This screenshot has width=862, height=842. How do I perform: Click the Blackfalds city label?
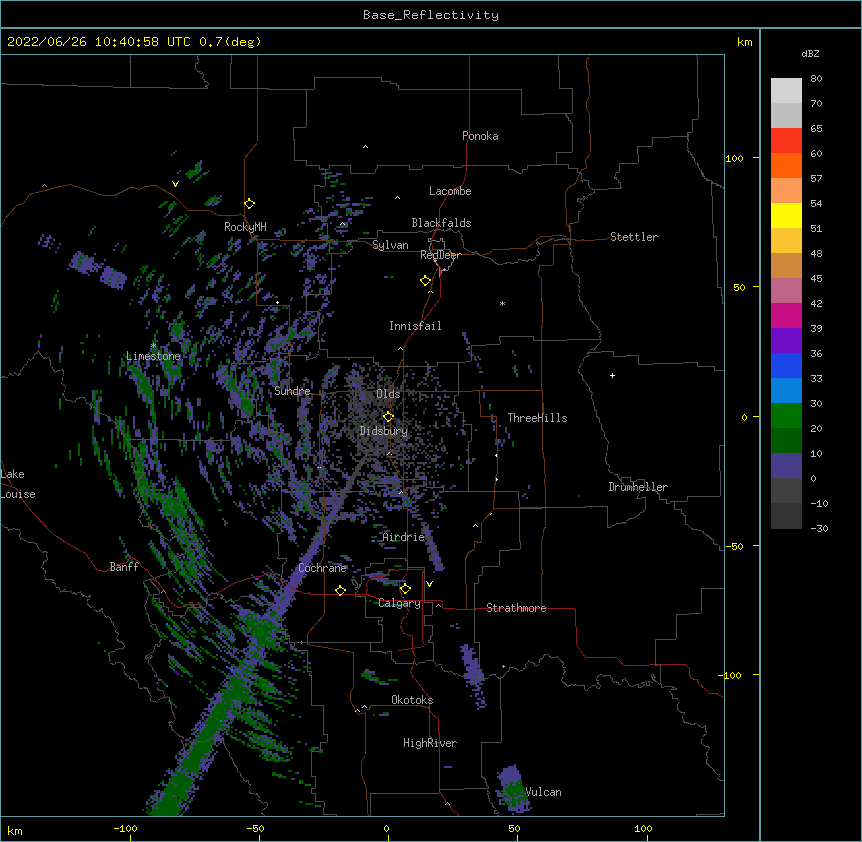click(x=441, y=223)
